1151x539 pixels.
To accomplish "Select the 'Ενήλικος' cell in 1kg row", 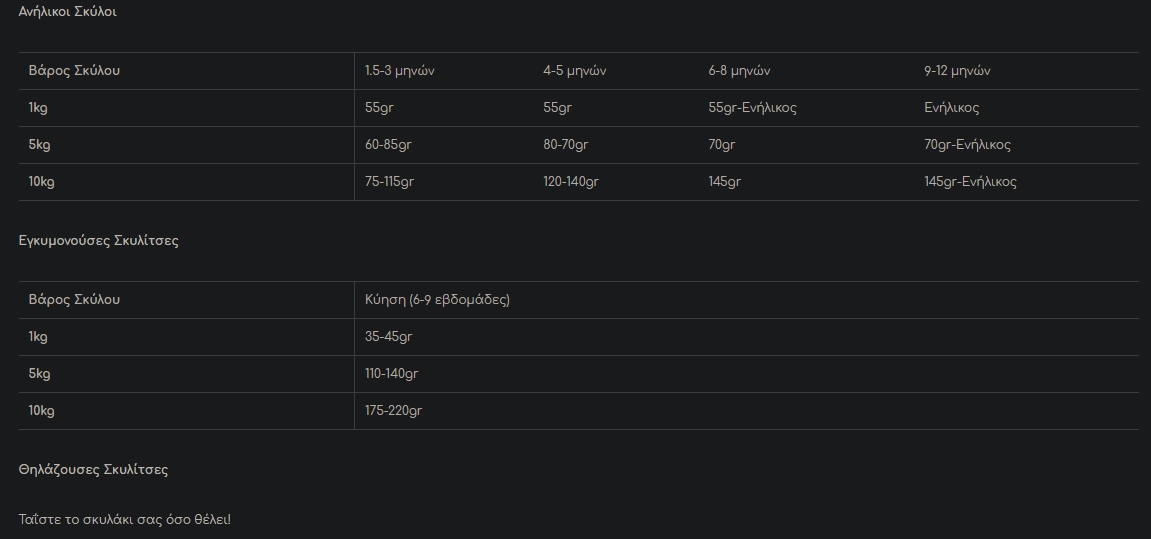I will point(951,108).
